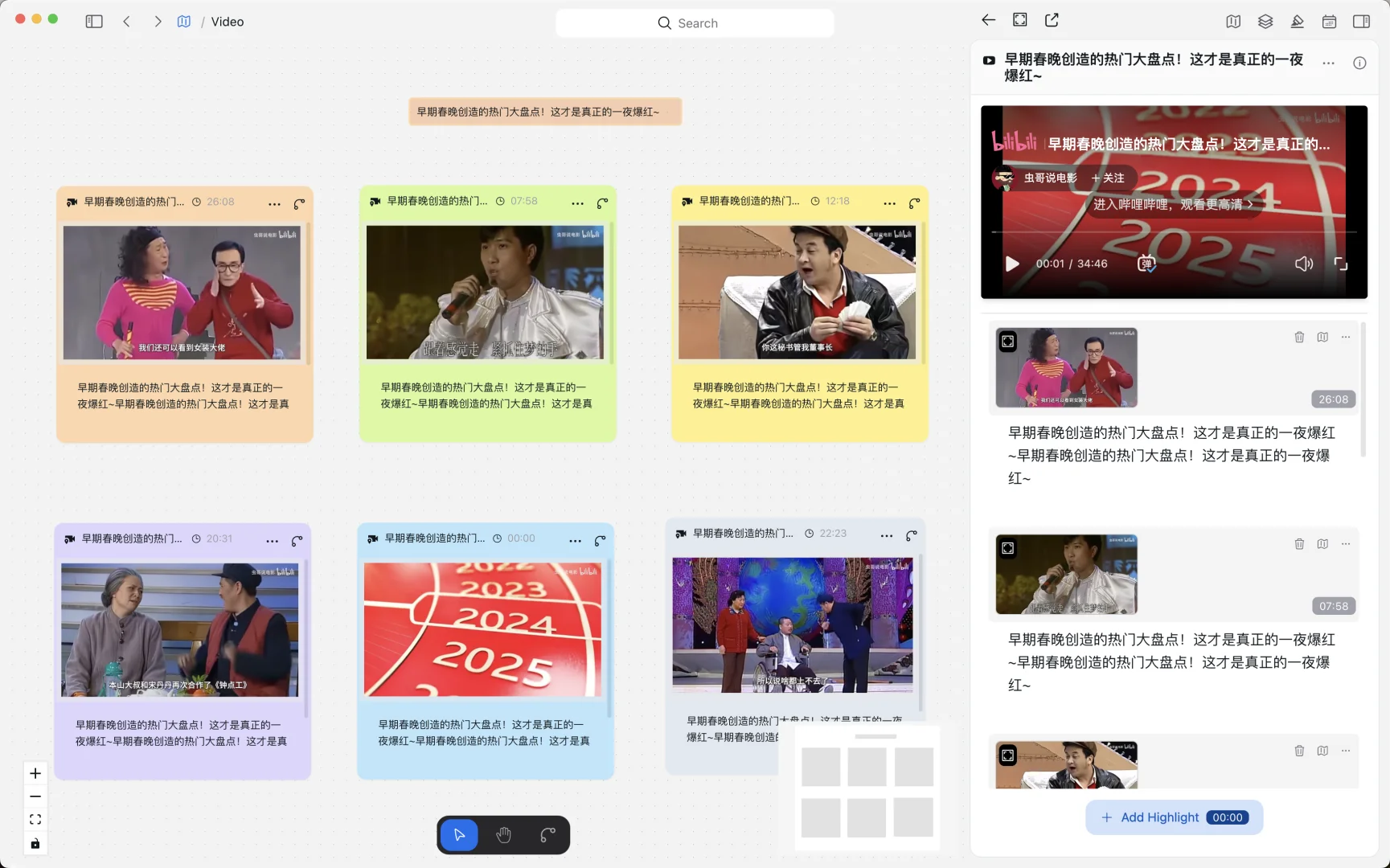
Task: Open the calendar icon
Action: (1330, 22)
